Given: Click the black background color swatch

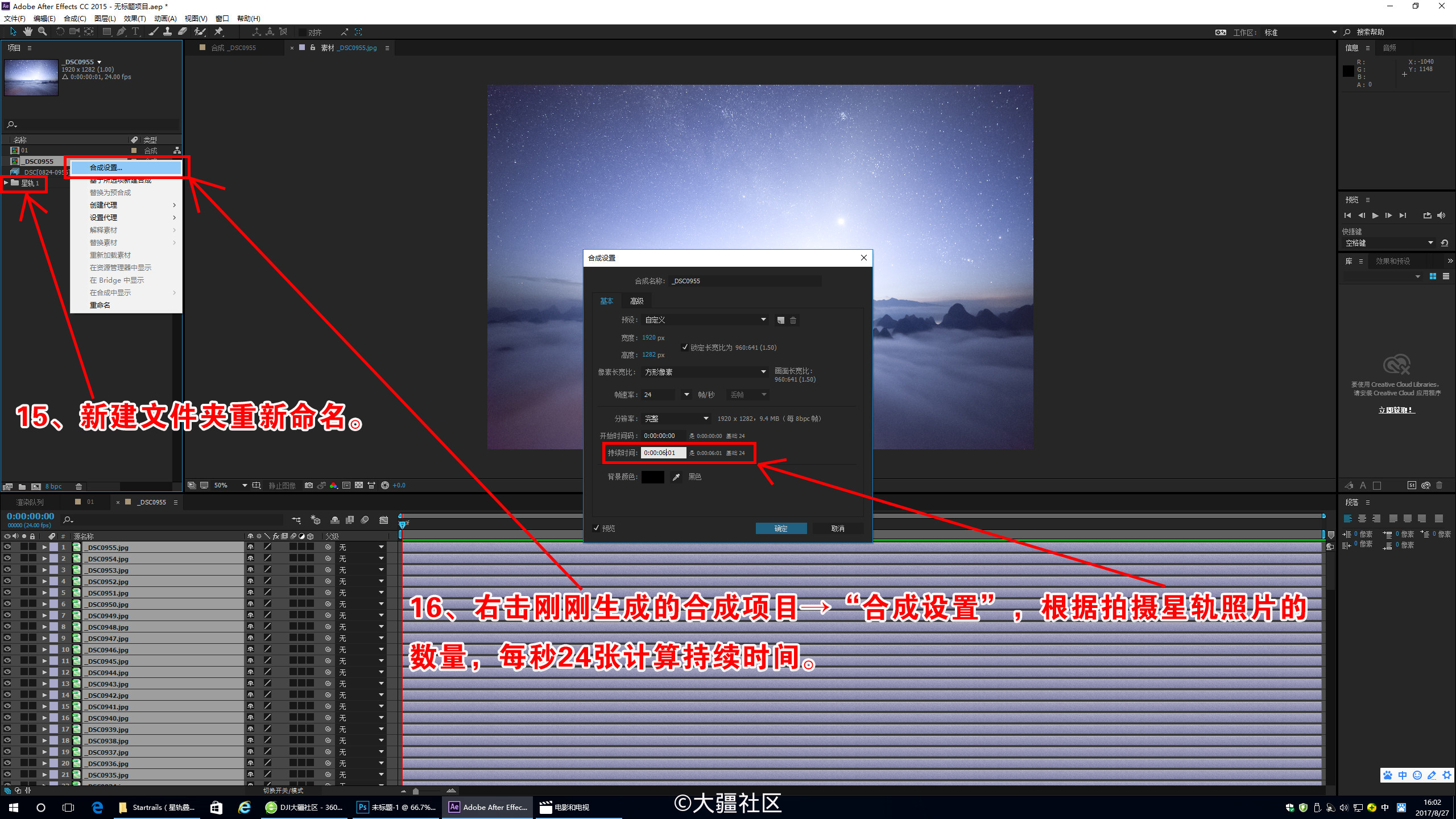Looking at the screenshot, I should tap(652, 477).
